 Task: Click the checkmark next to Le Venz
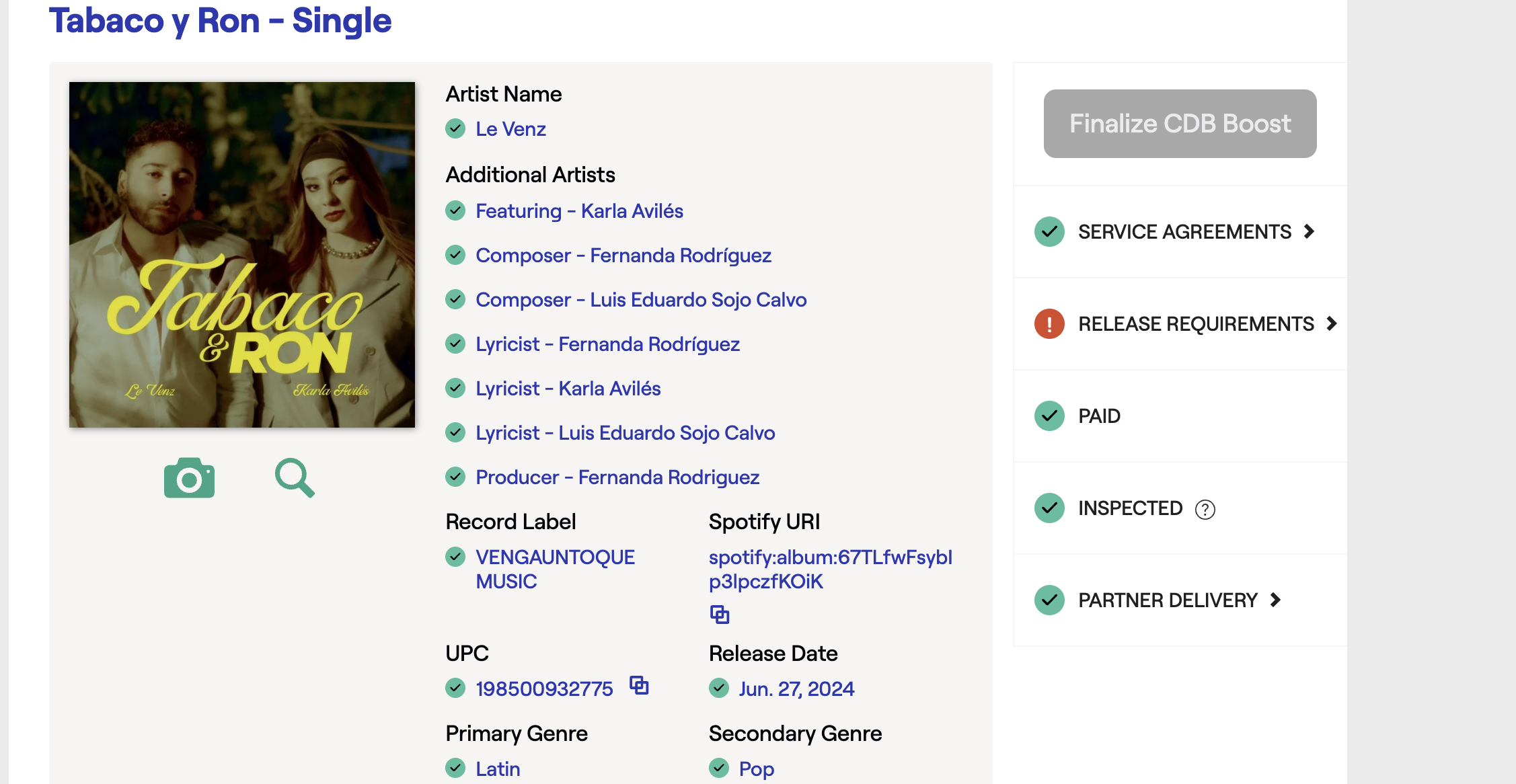click(x=455, y=128)
